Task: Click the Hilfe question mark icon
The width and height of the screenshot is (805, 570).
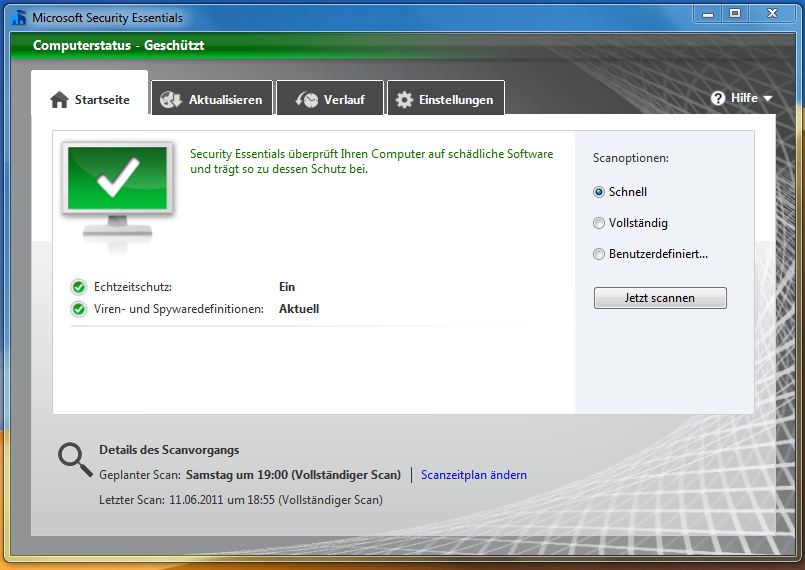Action: (x=718, y=98)
